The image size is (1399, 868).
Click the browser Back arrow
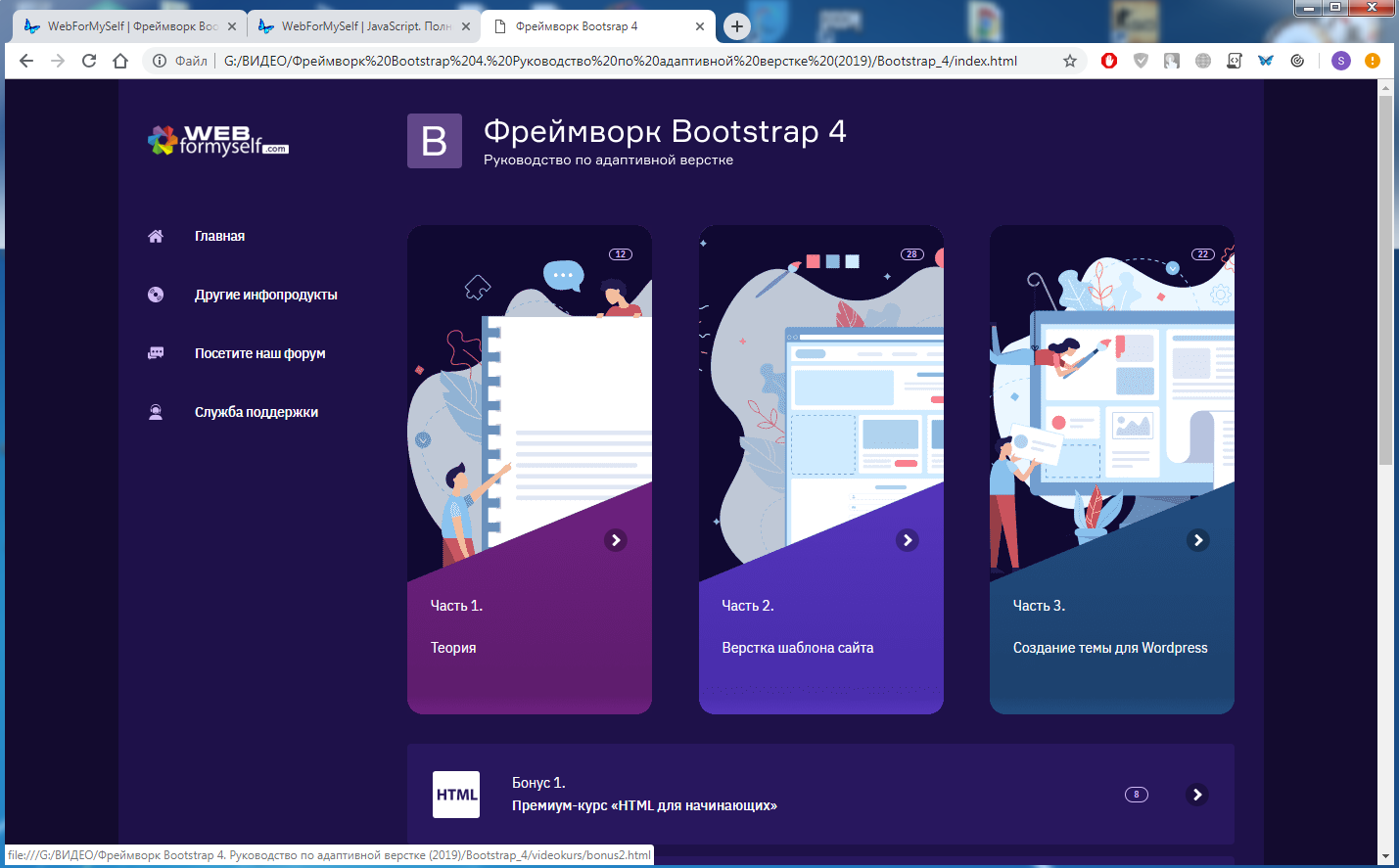click(x=26, y=61)
